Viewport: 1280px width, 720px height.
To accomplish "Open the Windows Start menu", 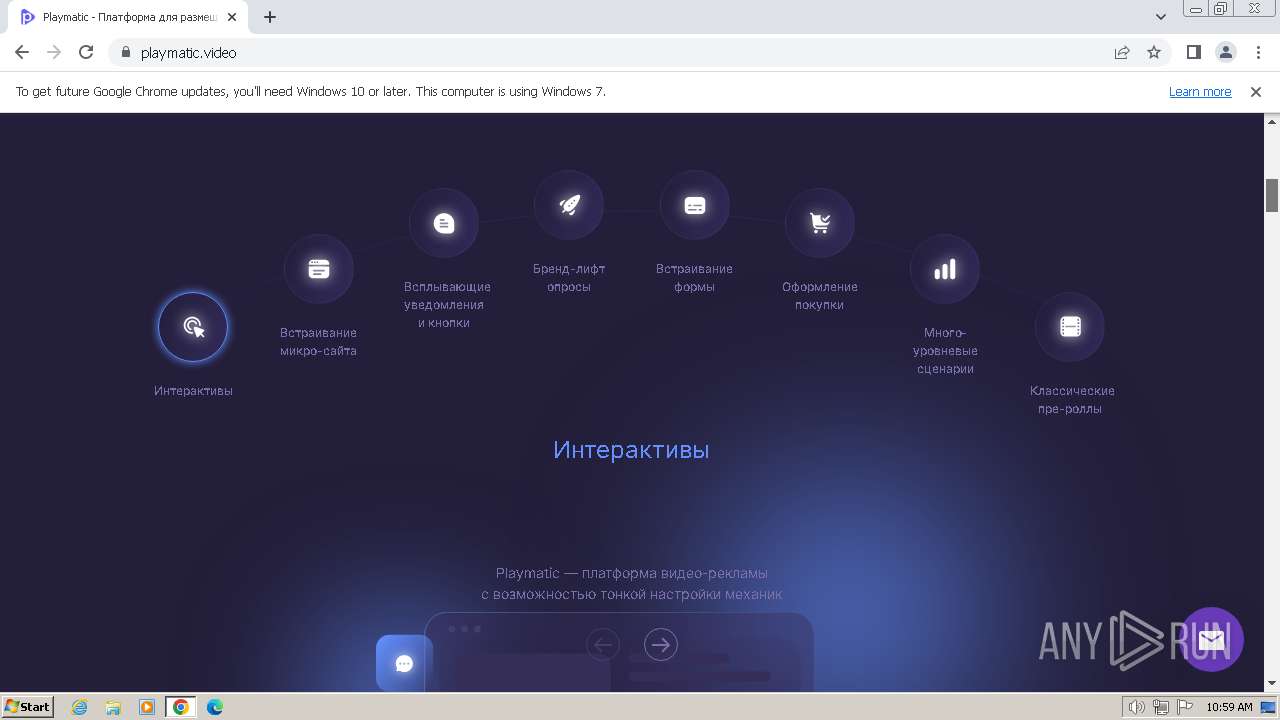I will tap(28, 707).
